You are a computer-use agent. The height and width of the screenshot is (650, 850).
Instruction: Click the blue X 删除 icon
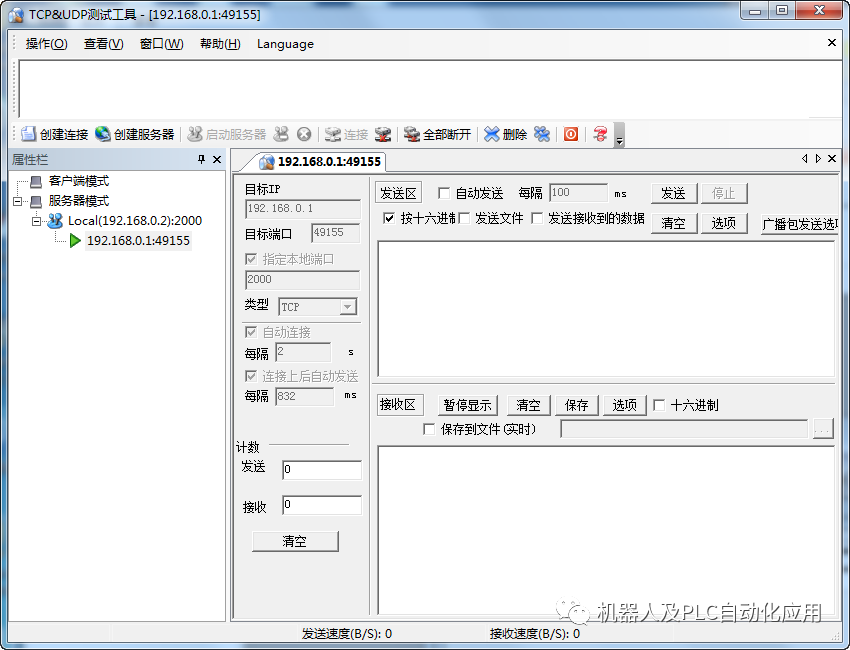pos(492,134)
